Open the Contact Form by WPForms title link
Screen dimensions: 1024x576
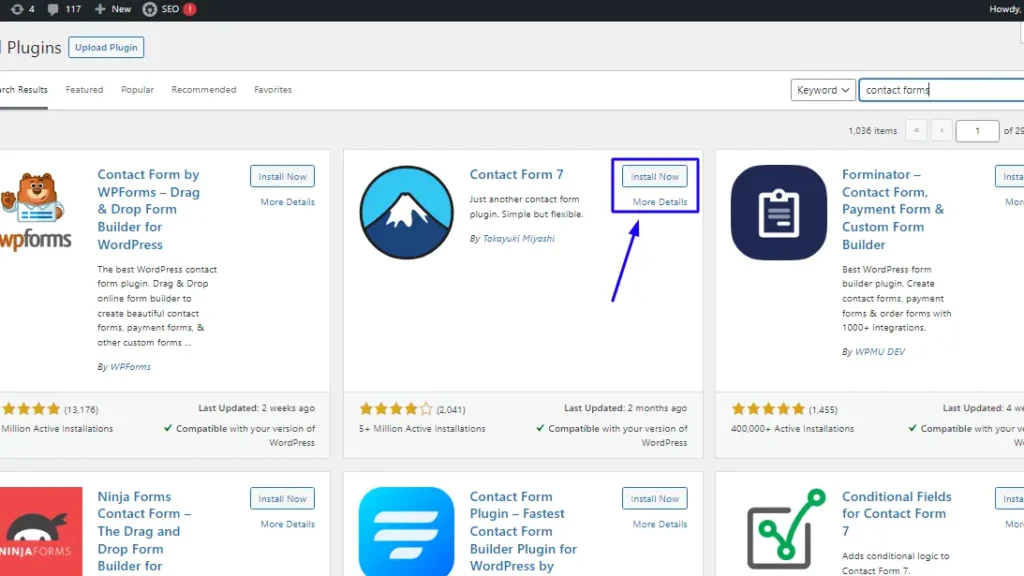150,210
